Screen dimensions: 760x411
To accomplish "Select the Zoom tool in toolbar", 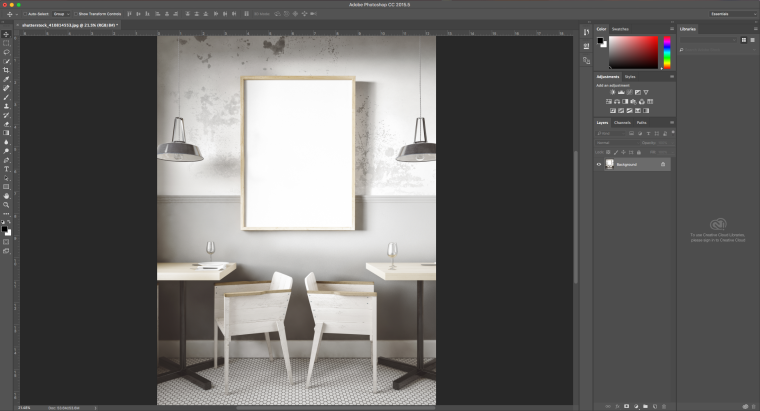I will point(6,205).
